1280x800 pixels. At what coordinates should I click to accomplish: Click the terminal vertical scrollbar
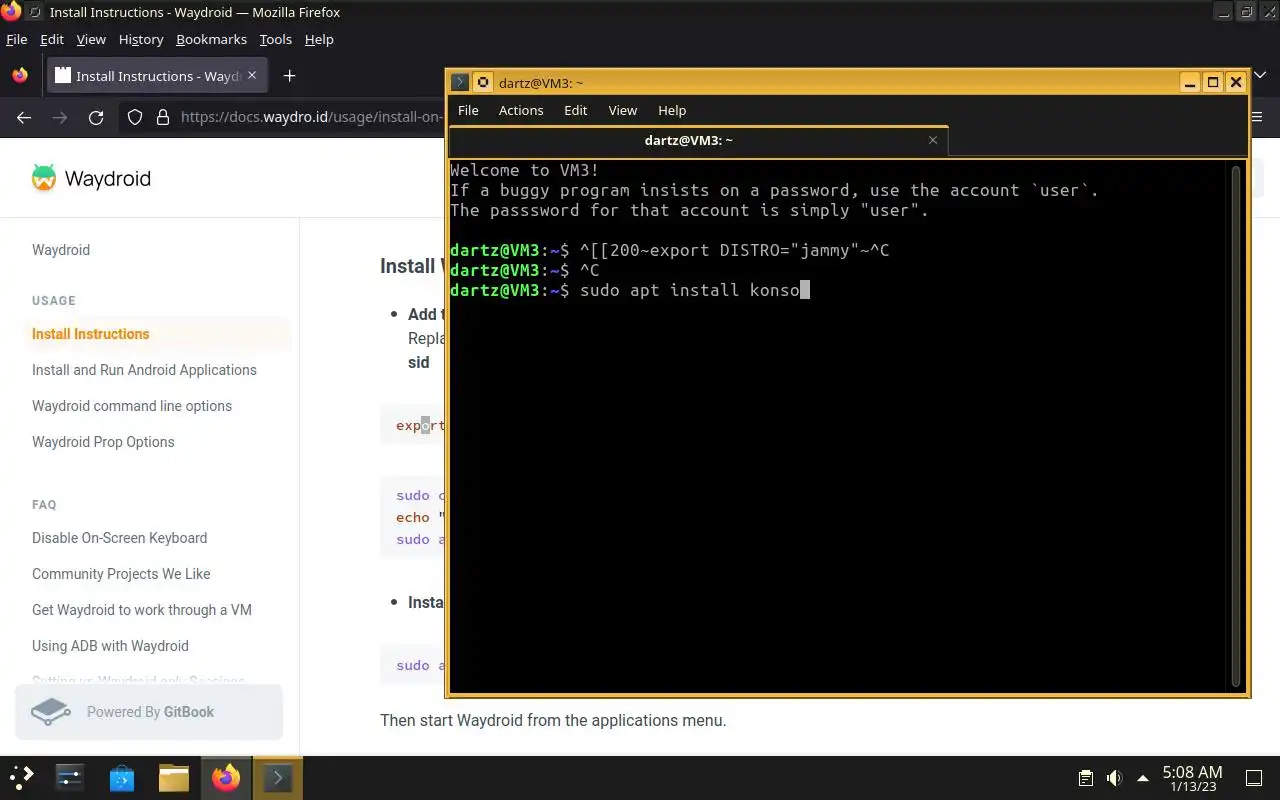[1236, 426]
